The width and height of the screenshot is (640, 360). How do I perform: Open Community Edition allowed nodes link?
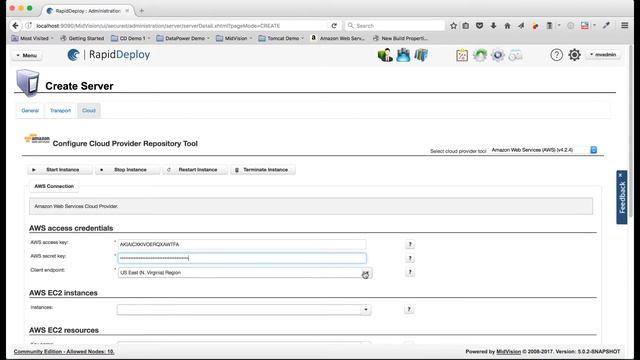(x=64, y=351)
